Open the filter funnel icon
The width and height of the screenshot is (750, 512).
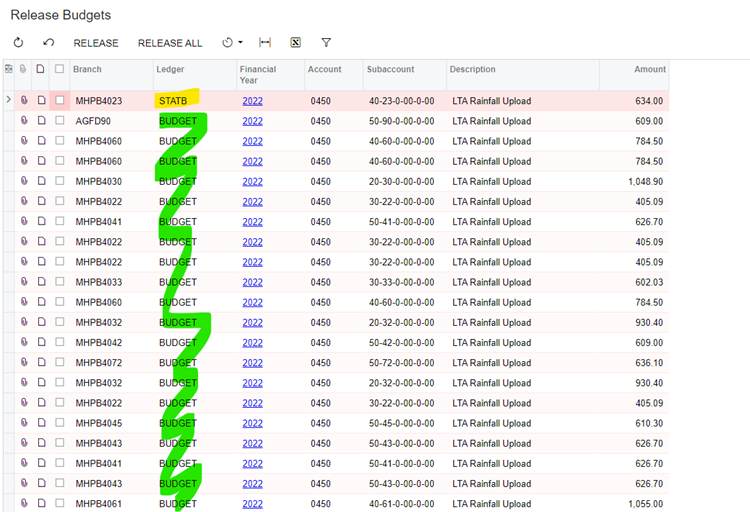click(326, 43)
